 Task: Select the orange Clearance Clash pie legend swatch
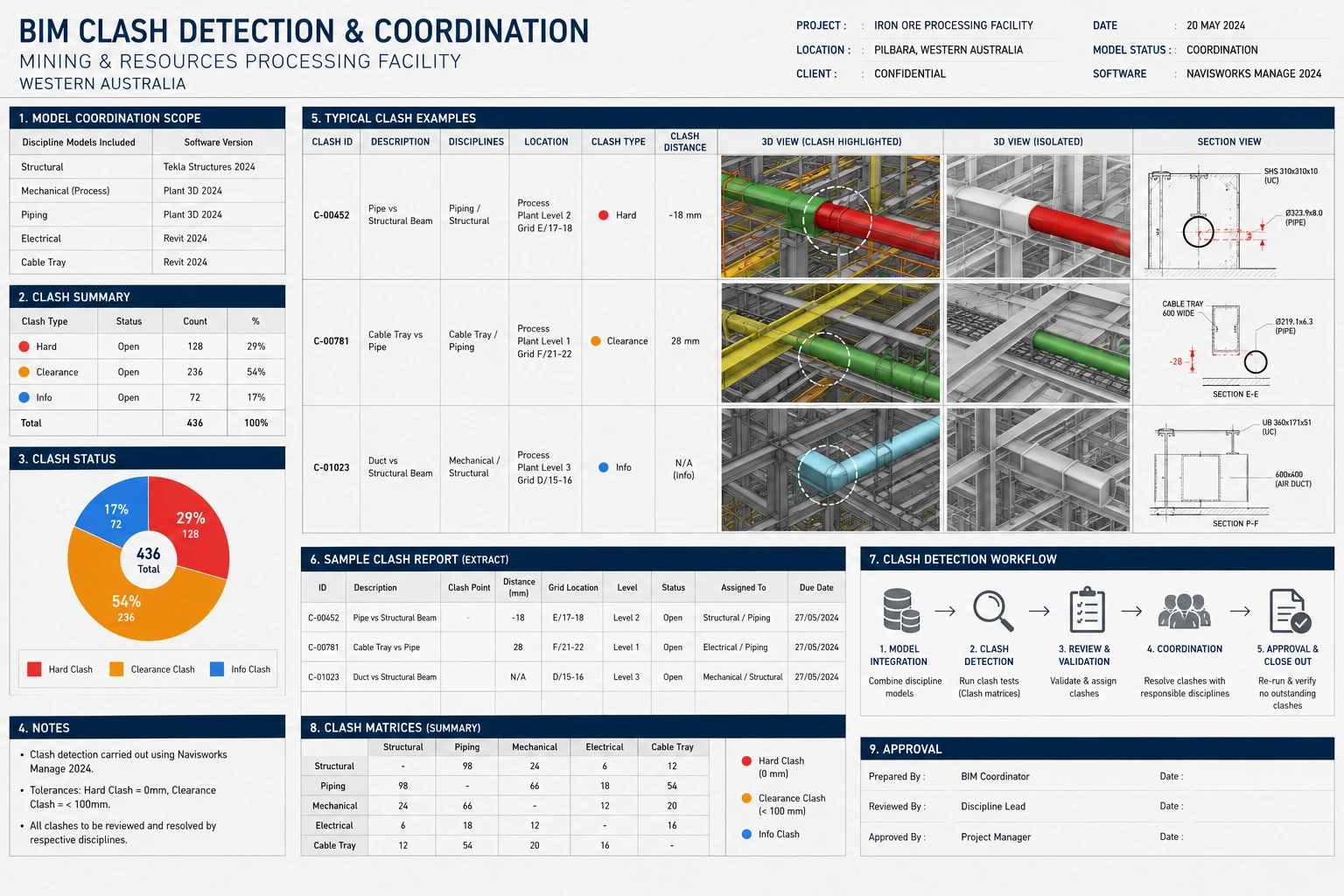(x=116, y=669)
